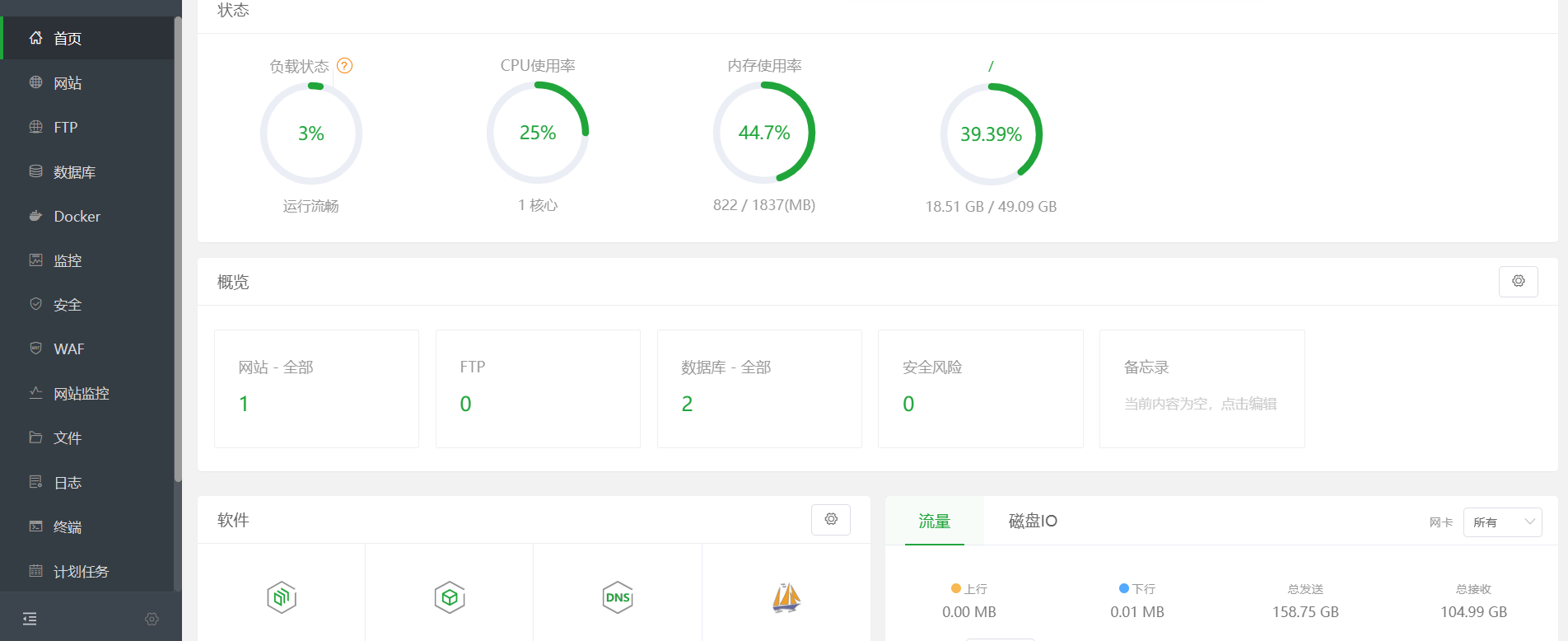Click the first hexagon software icon

(282, 597)
